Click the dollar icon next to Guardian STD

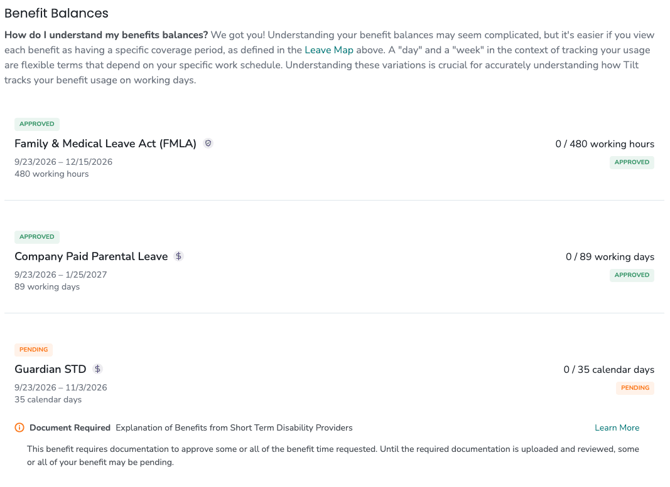[x=97, y=369]
